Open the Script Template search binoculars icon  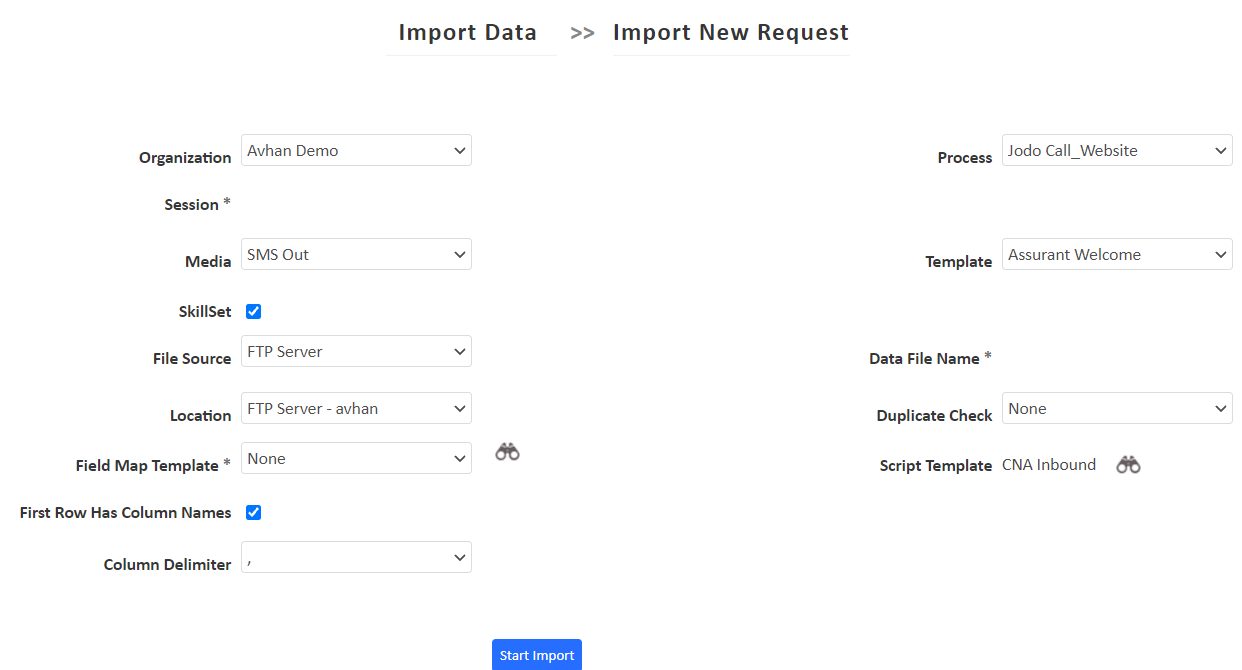point(1128,464)
